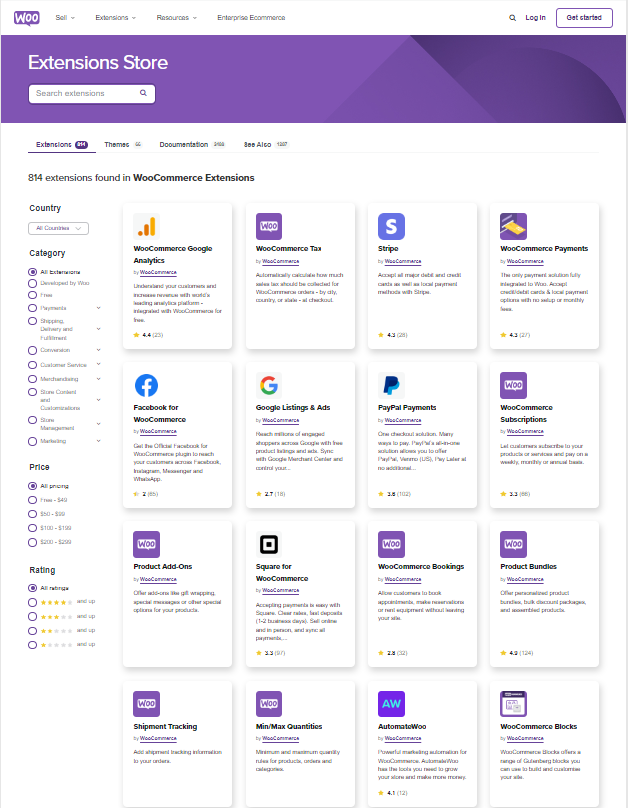Select the four stars and up rating
The image size is (628, 808).
pyautogui.click(x=32, y=602)
